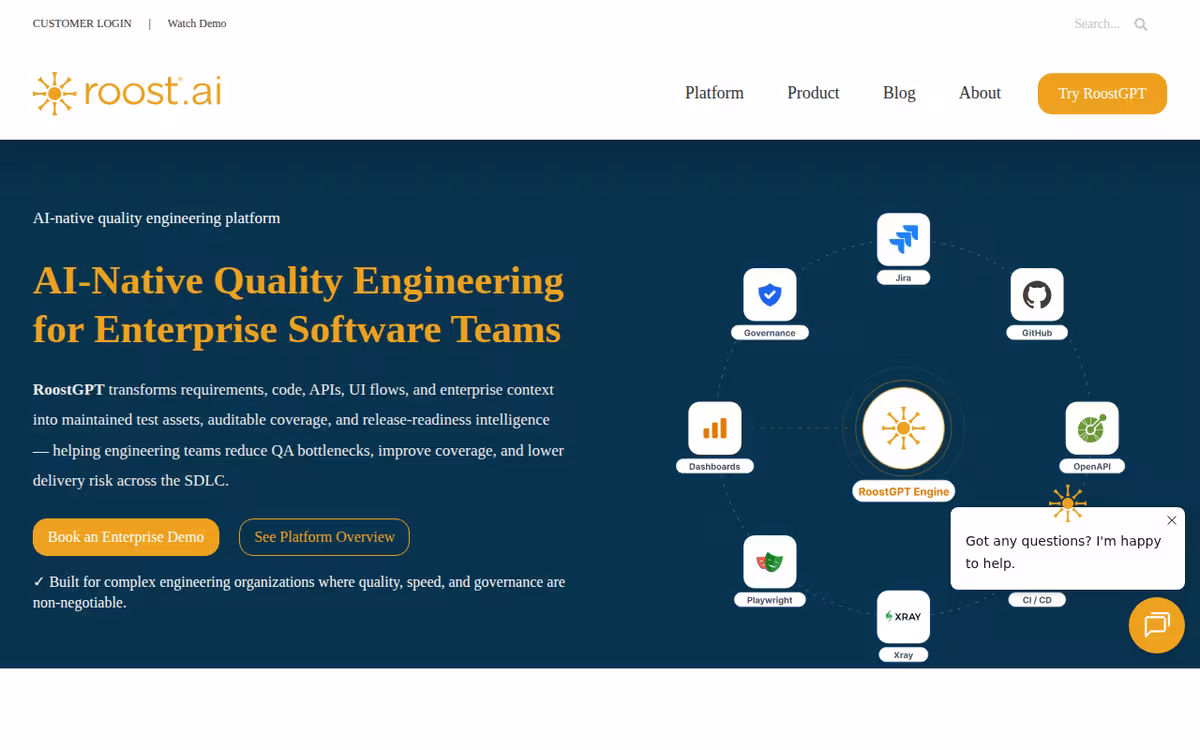Click See Platform Overview button
1200x750 pixels.
click(324, 537)
